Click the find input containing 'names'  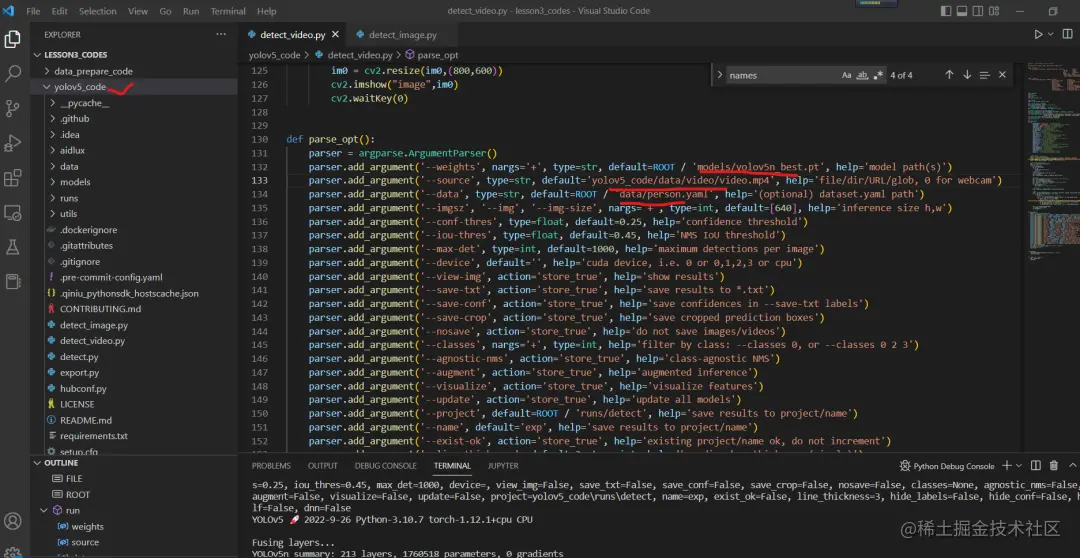tap(782, 75)
